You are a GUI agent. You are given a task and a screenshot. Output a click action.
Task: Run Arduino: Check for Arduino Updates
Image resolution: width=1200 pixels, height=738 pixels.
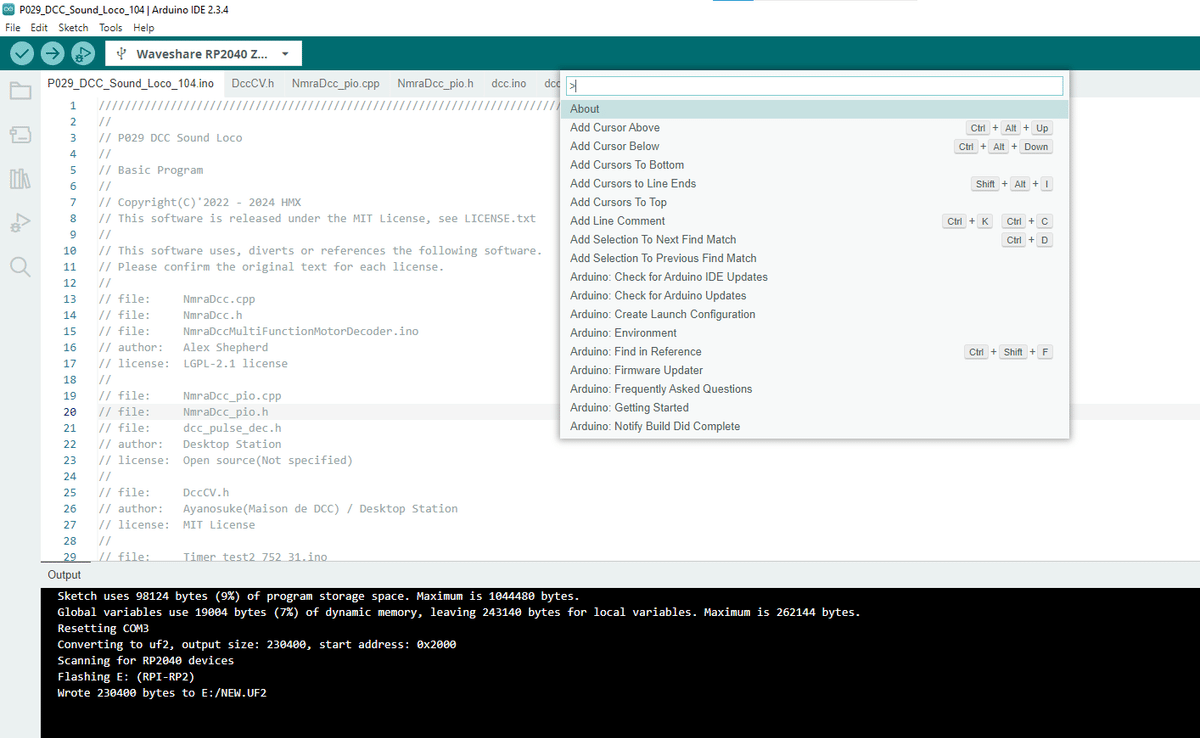[814, 296]
